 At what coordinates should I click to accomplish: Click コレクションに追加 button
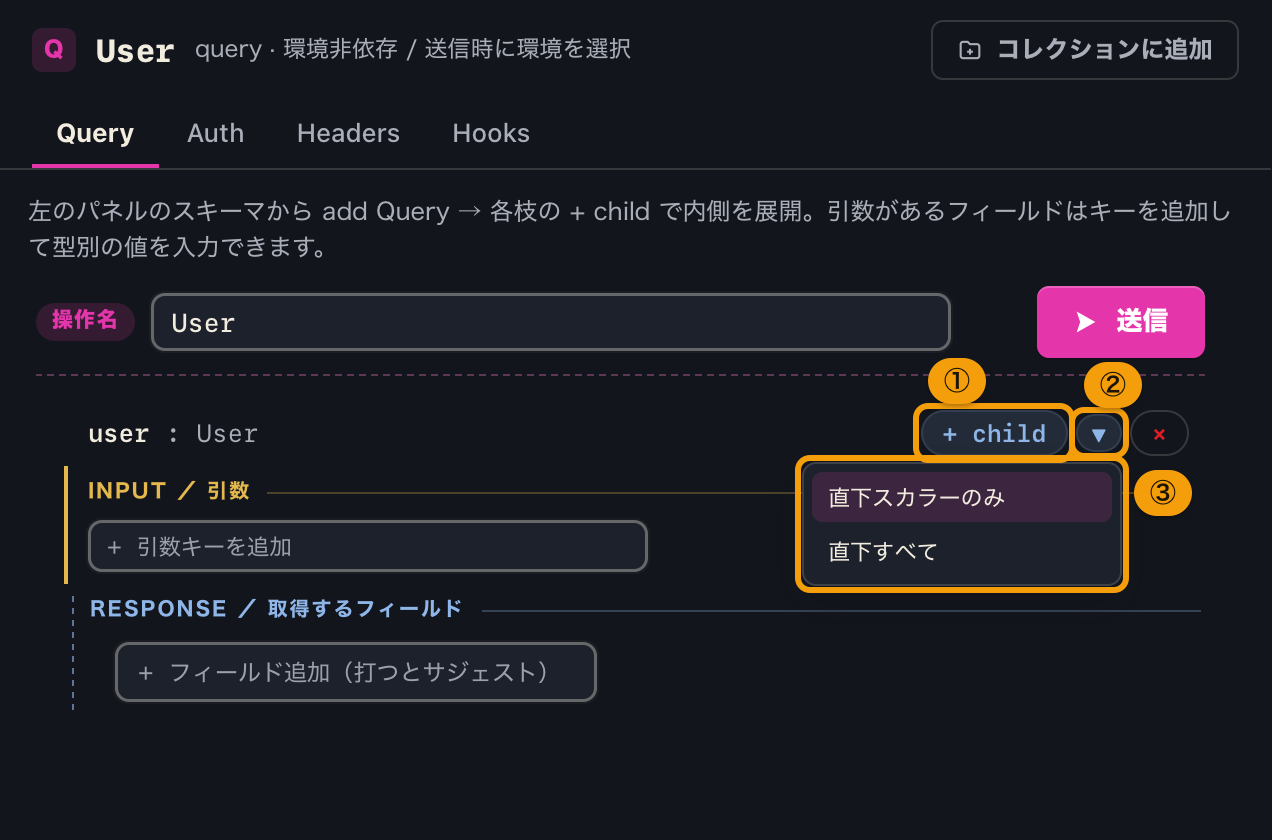(1085, 50)
